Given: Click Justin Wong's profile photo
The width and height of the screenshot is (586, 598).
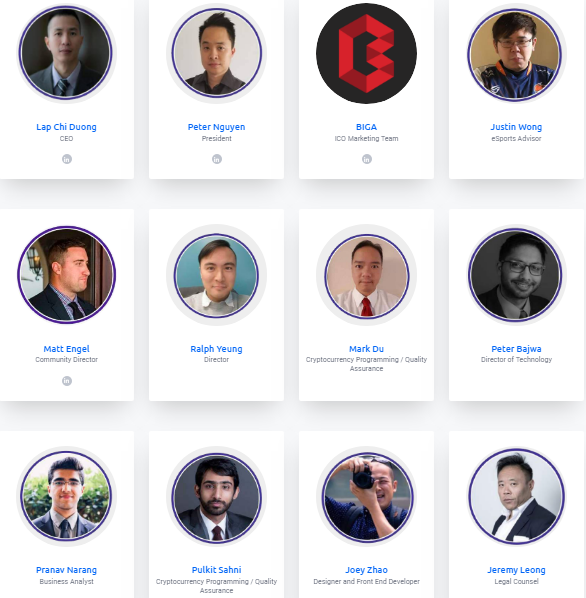Looking at the screenshot, I should pyautogui.click(x=515, y=54).
